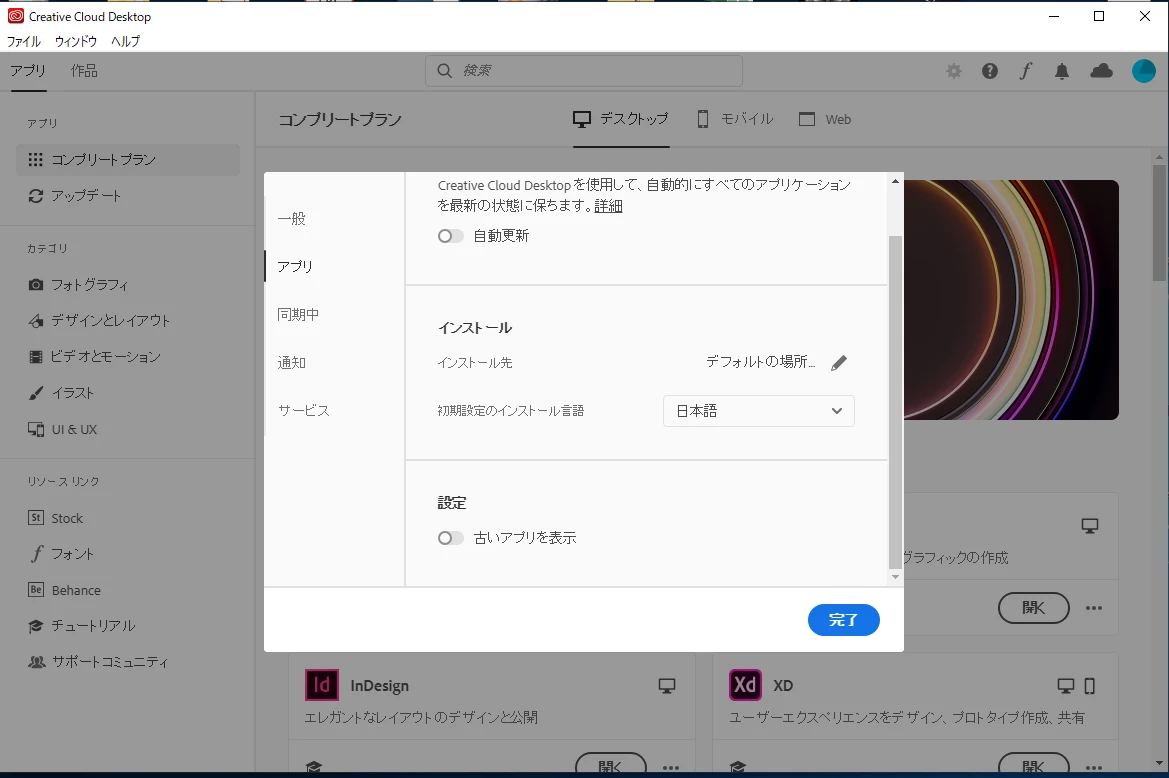Image resolution: width=1169 pixels, height=778 pixels.
Task: Click the 検索 search field
Action: [x=584, y=71]
